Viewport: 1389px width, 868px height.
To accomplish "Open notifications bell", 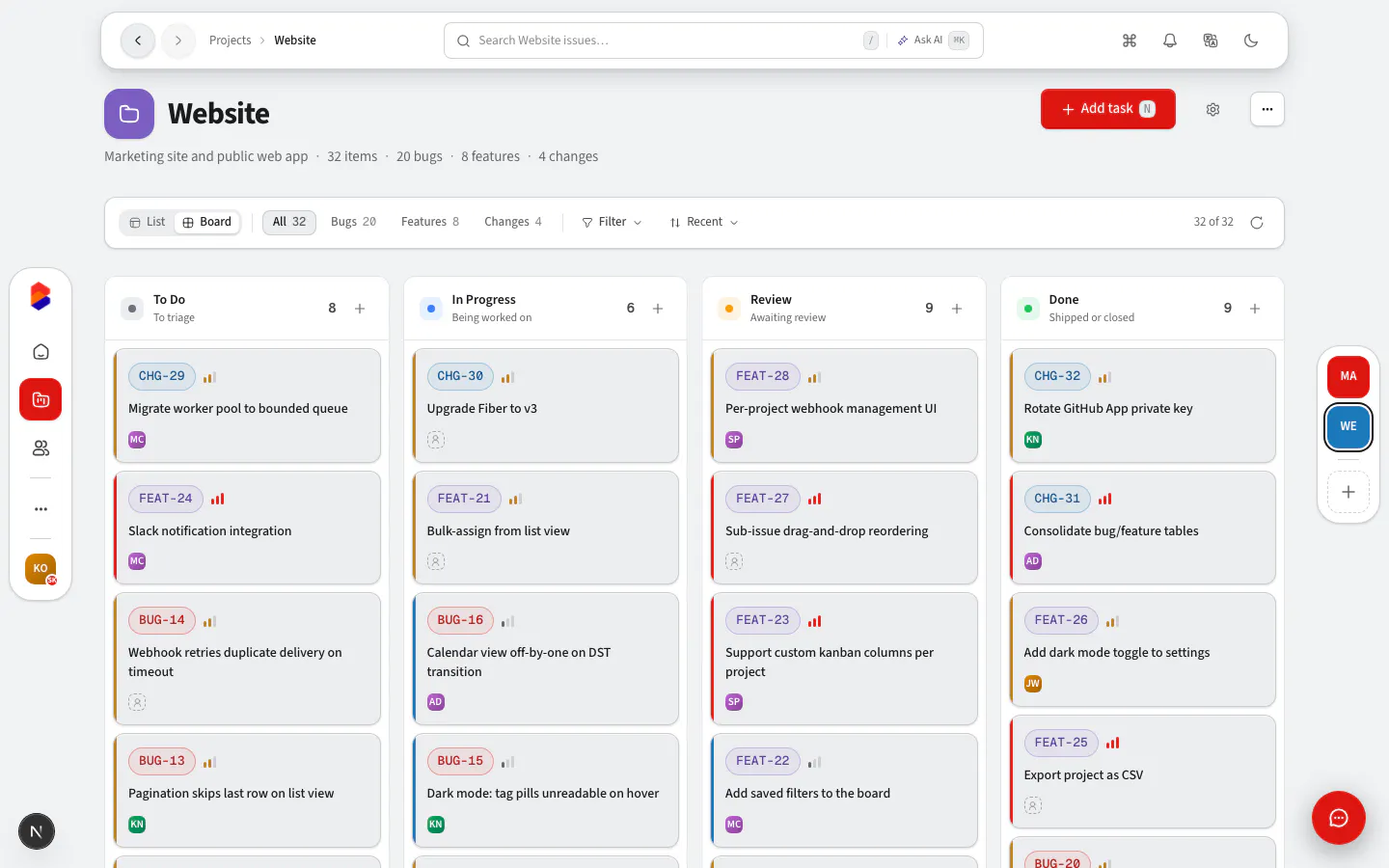I will click(x=1170, y=41).
